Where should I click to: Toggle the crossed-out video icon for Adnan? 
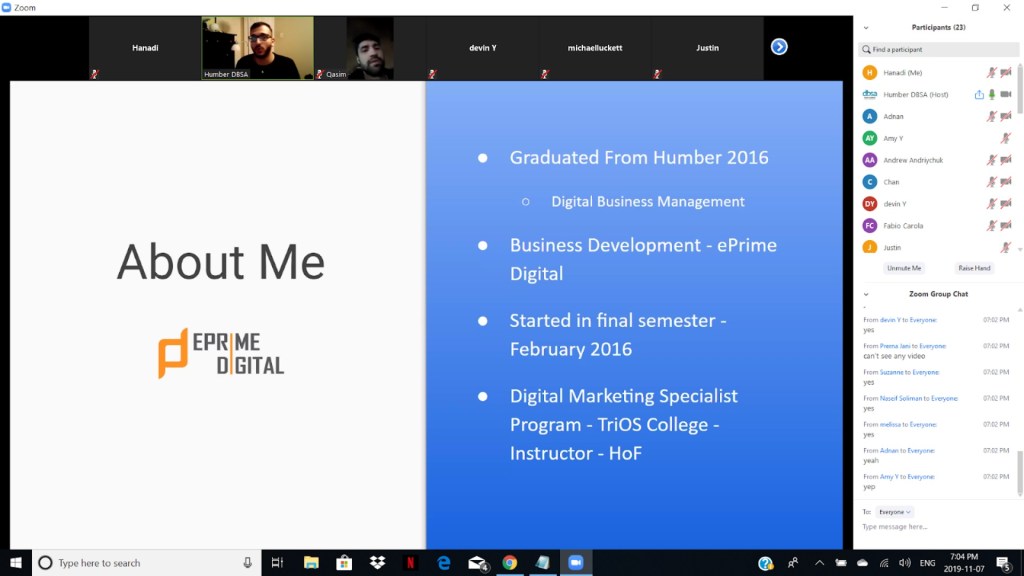coord(1006,117)
